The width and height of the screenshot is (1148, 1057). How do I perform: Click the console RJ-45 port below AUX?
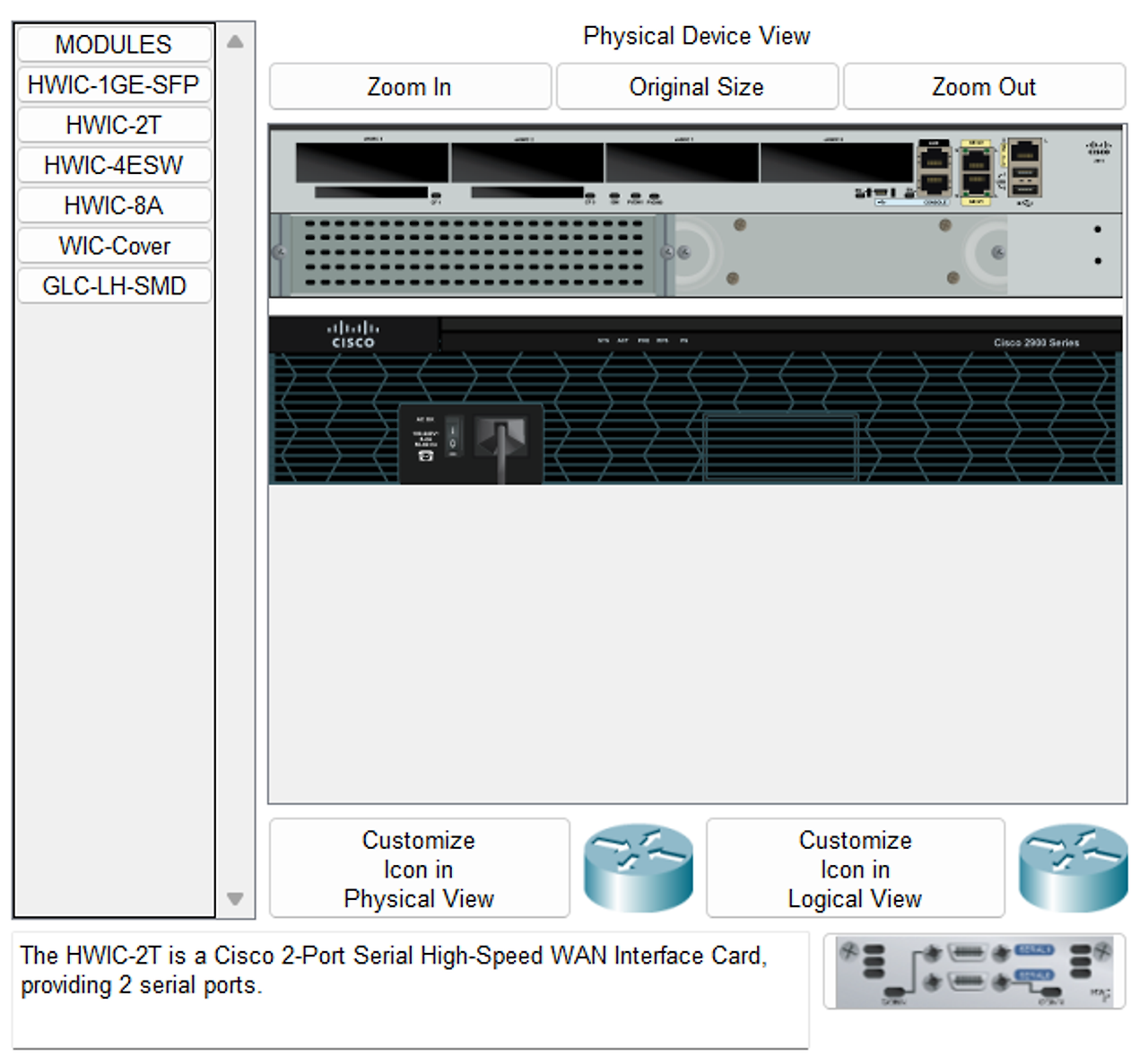[934, 184]
